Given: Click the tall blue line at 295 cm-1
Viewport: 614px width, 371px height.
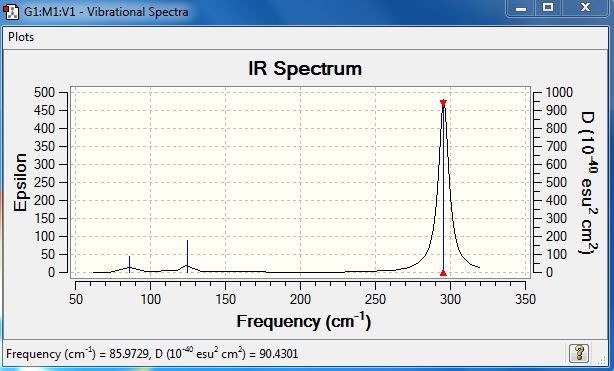Looking at the screenshot, I should pos(443,188).
